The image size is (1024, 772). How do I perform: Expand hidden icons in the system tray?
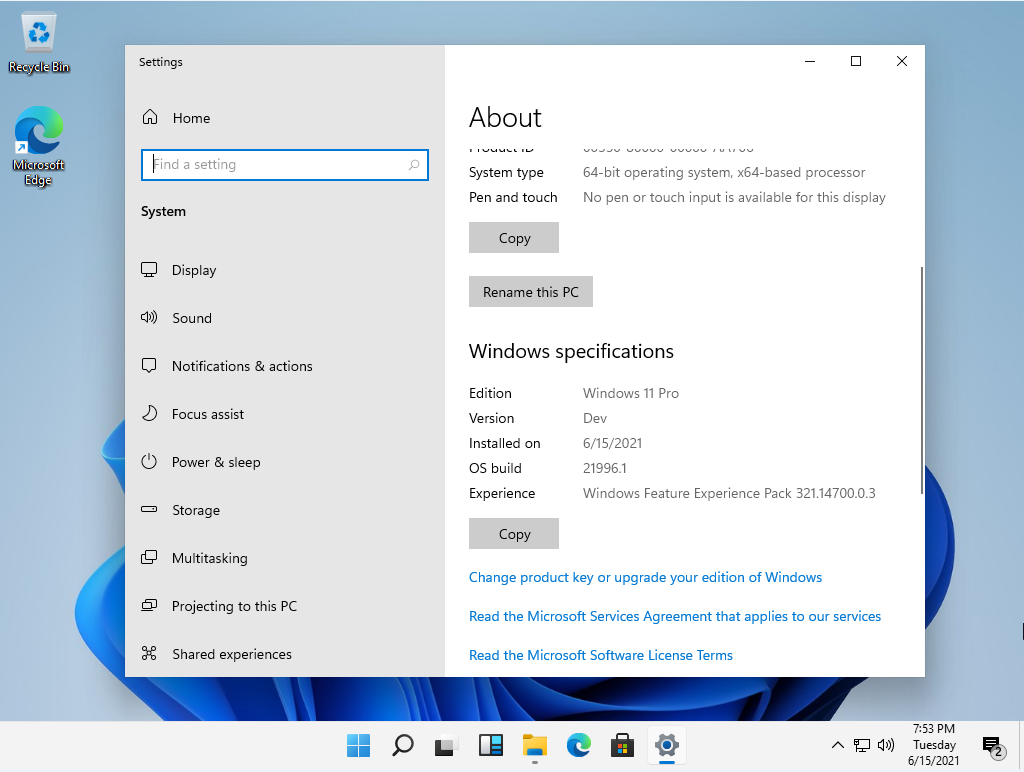[838, 745]
